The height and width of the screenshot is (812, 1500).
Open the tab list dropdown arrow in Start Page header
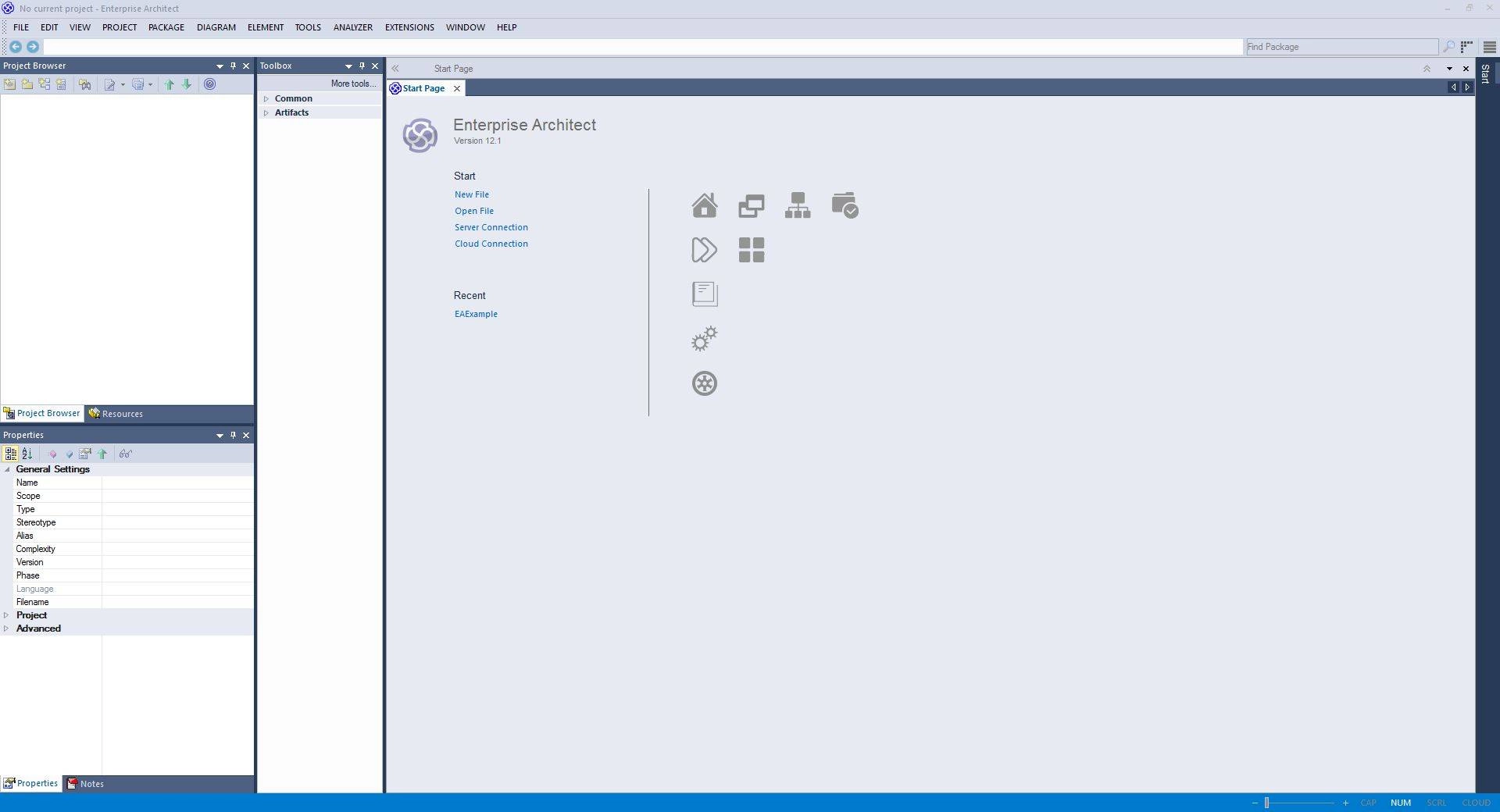pos(1449,69)
